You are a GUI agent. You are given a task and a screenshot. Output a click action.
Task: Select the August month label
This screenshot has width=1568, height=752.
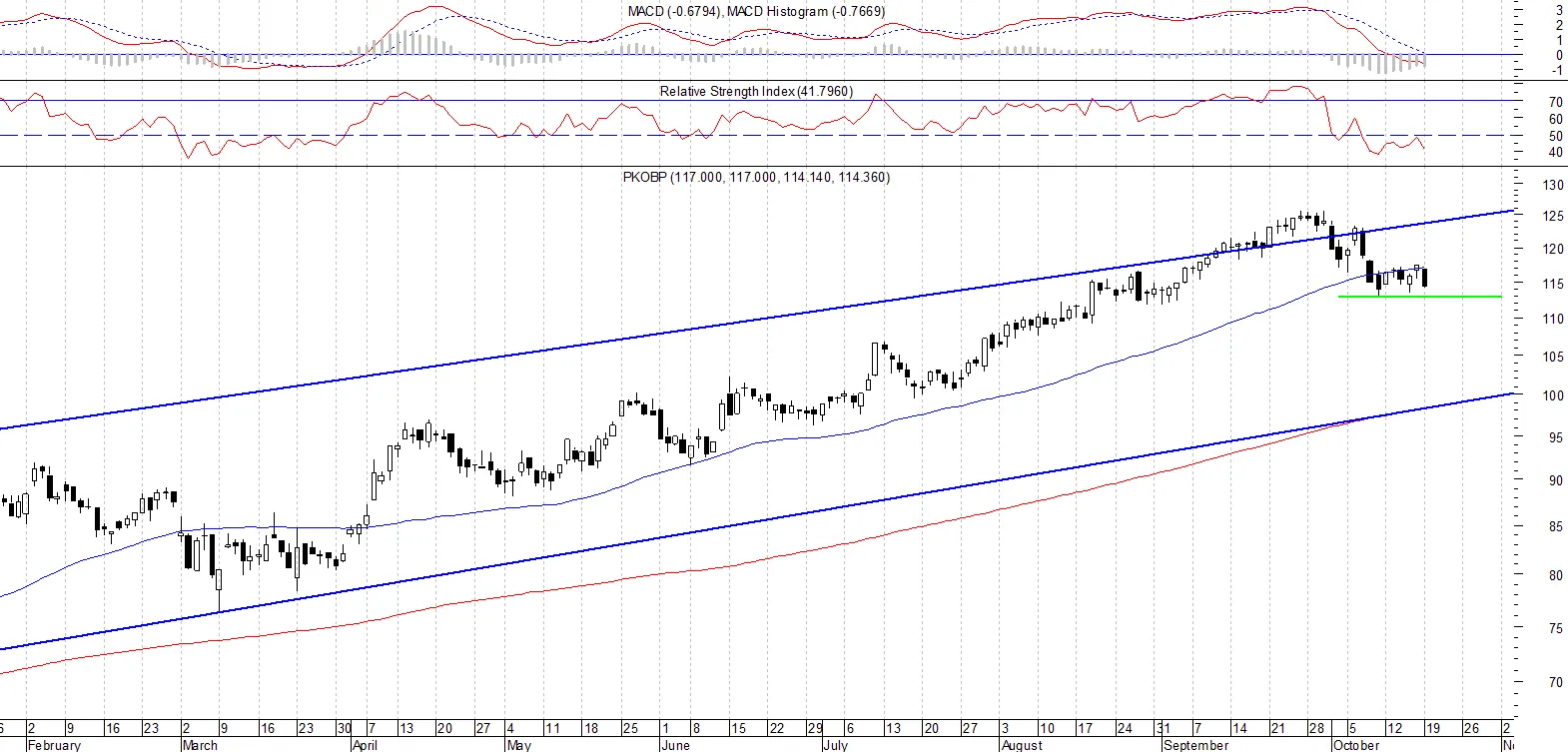pos(1022,745)
